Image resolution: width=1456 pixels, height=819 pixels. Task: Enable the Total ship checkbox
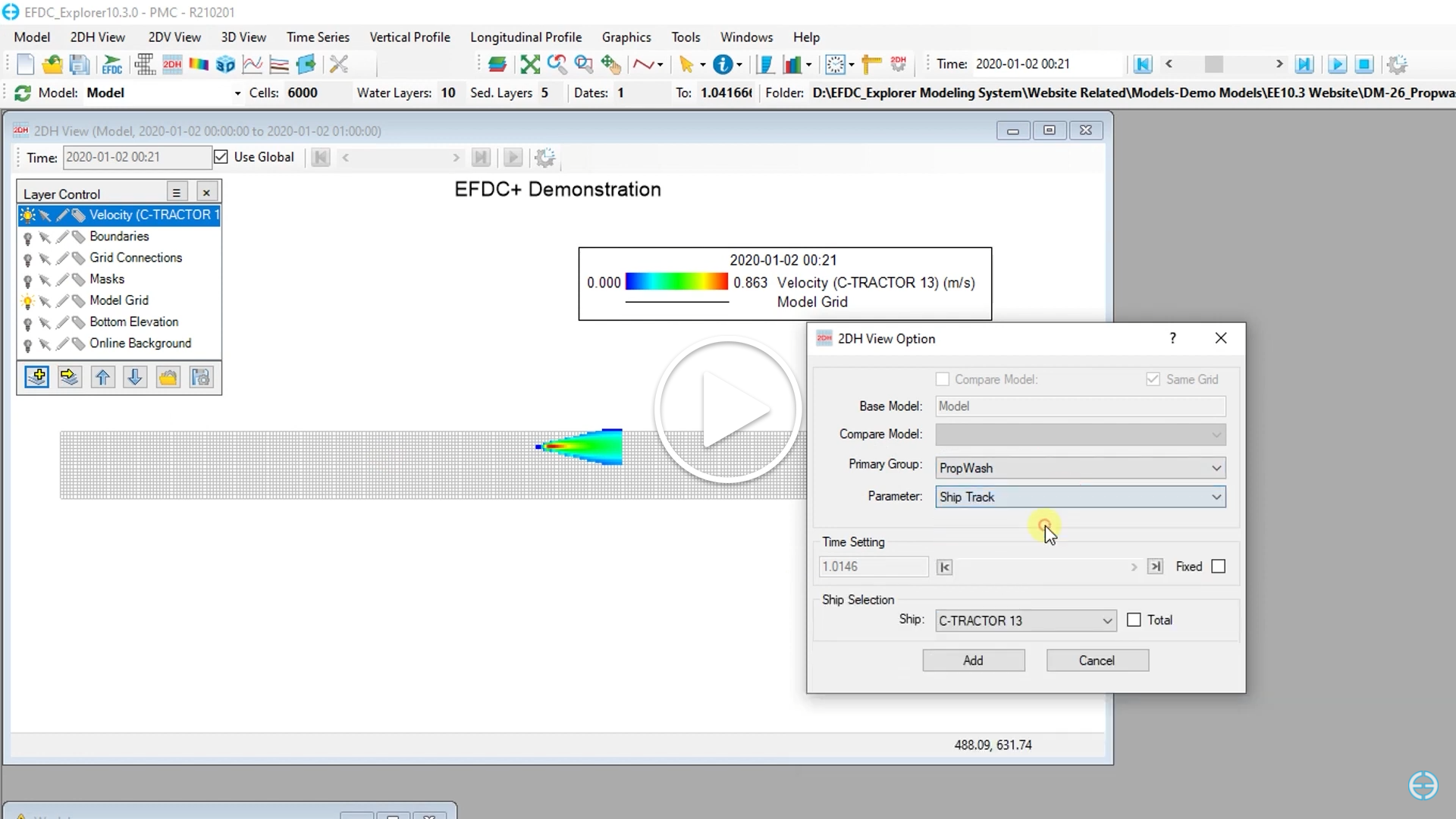click(1134, 620)
